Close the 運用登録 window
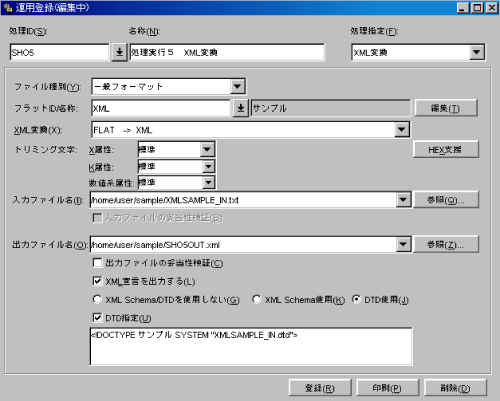This screenshot has height=401, width=500. (492, 7)
